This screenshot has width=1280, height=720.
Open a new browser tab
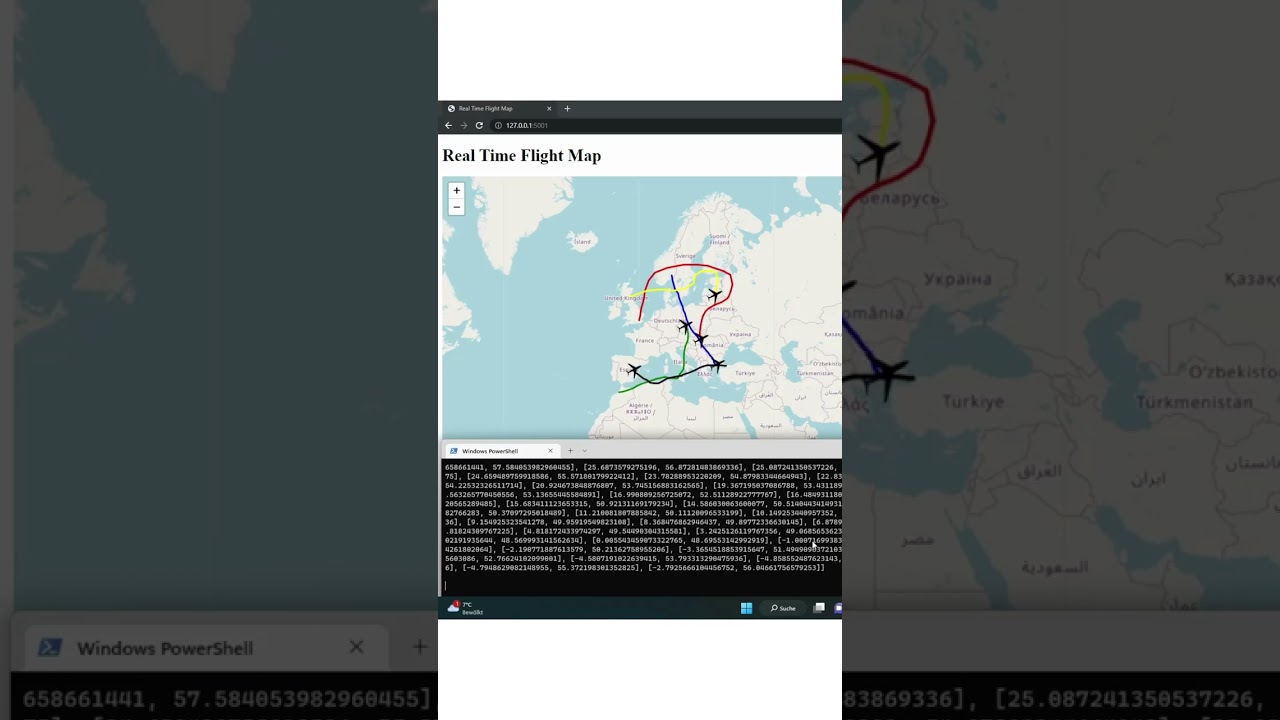567,108
